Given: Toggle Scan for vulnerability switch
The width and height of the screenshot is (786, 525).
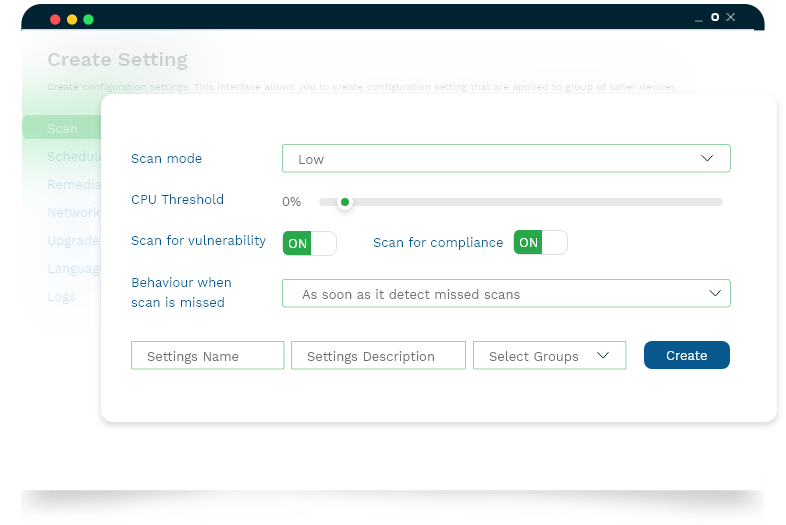Looking at the screenshot, I should 309,243.
